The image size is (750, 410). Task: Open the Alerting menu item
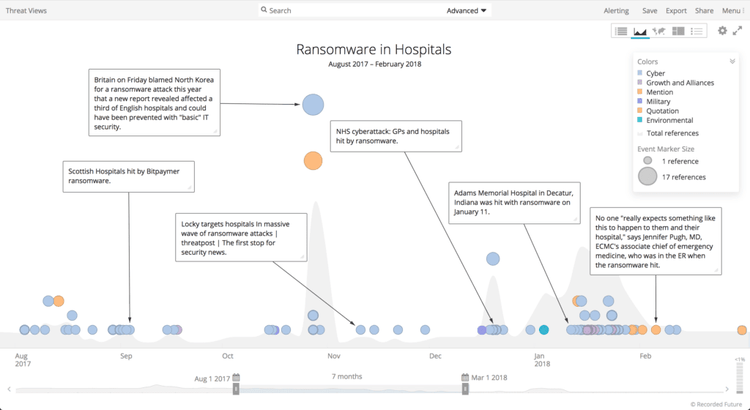tap(616, 10)
